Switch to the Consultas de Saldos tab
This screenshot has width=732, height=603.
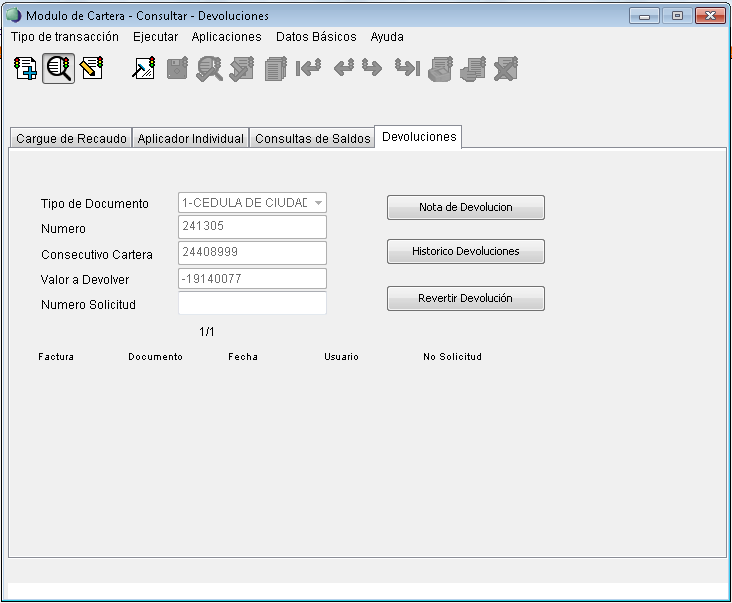coord(312,139)
